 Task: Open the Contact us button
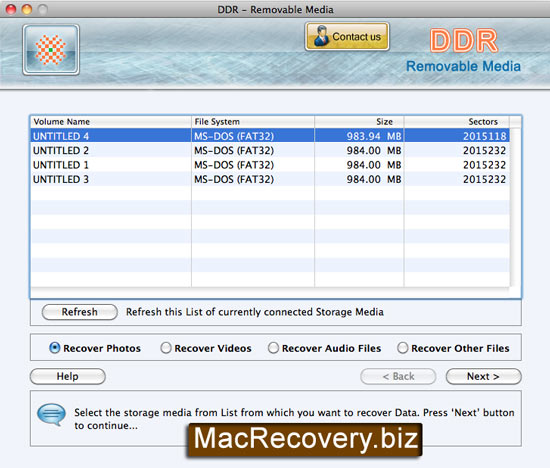(347, 36)
